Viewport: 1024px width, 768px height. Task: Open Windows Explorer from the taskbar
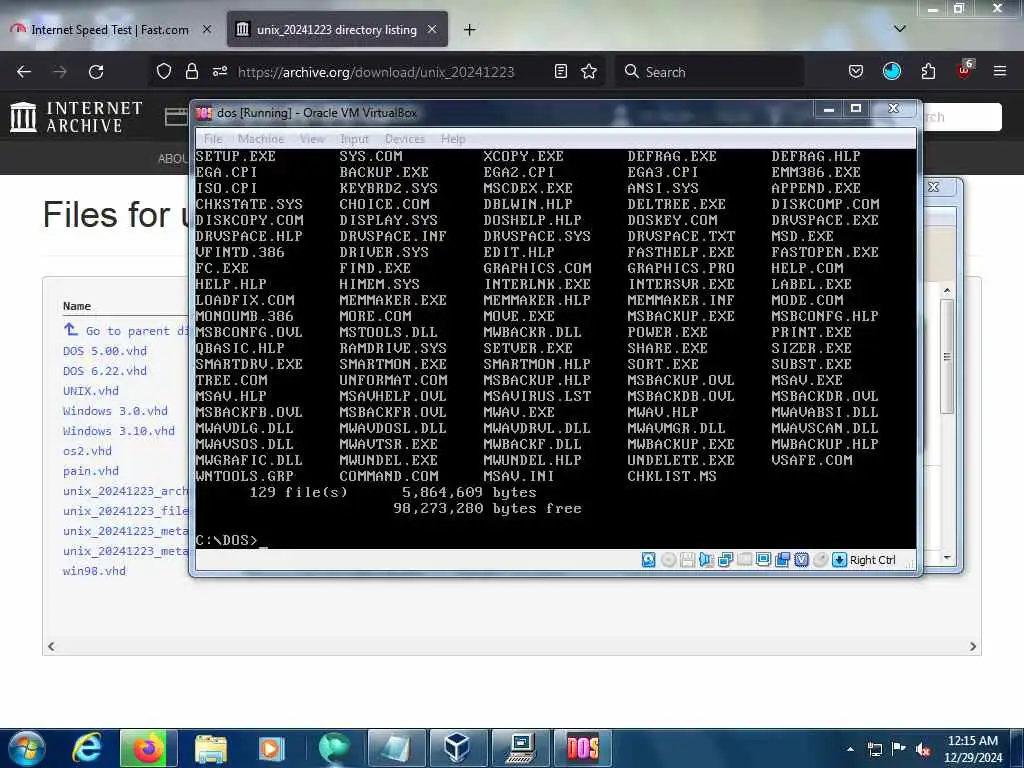click(210, 748)
